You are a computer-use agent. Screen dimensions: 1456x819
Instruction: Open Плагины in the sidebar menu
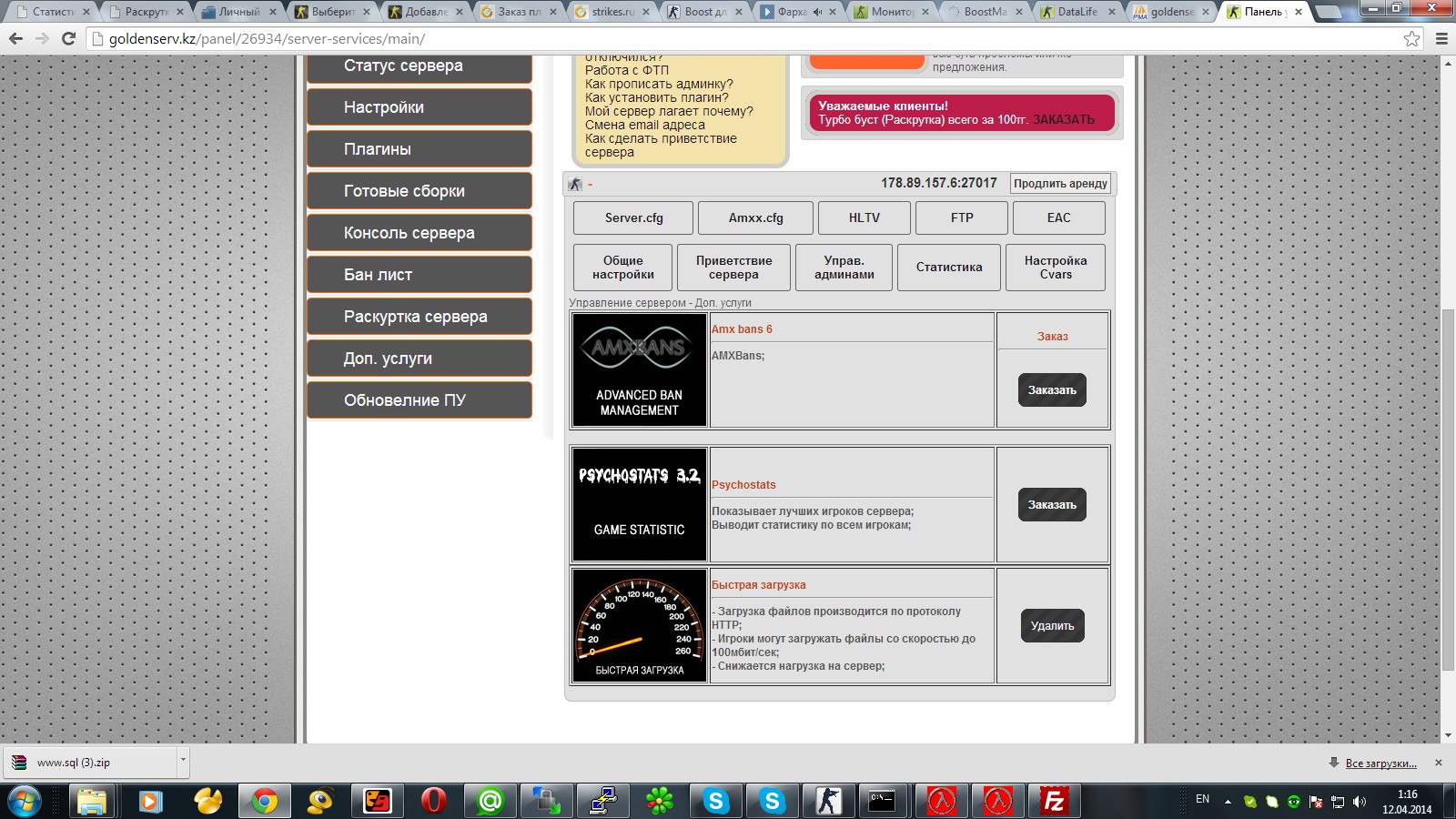pyautogui.click(x=420, y=149)
